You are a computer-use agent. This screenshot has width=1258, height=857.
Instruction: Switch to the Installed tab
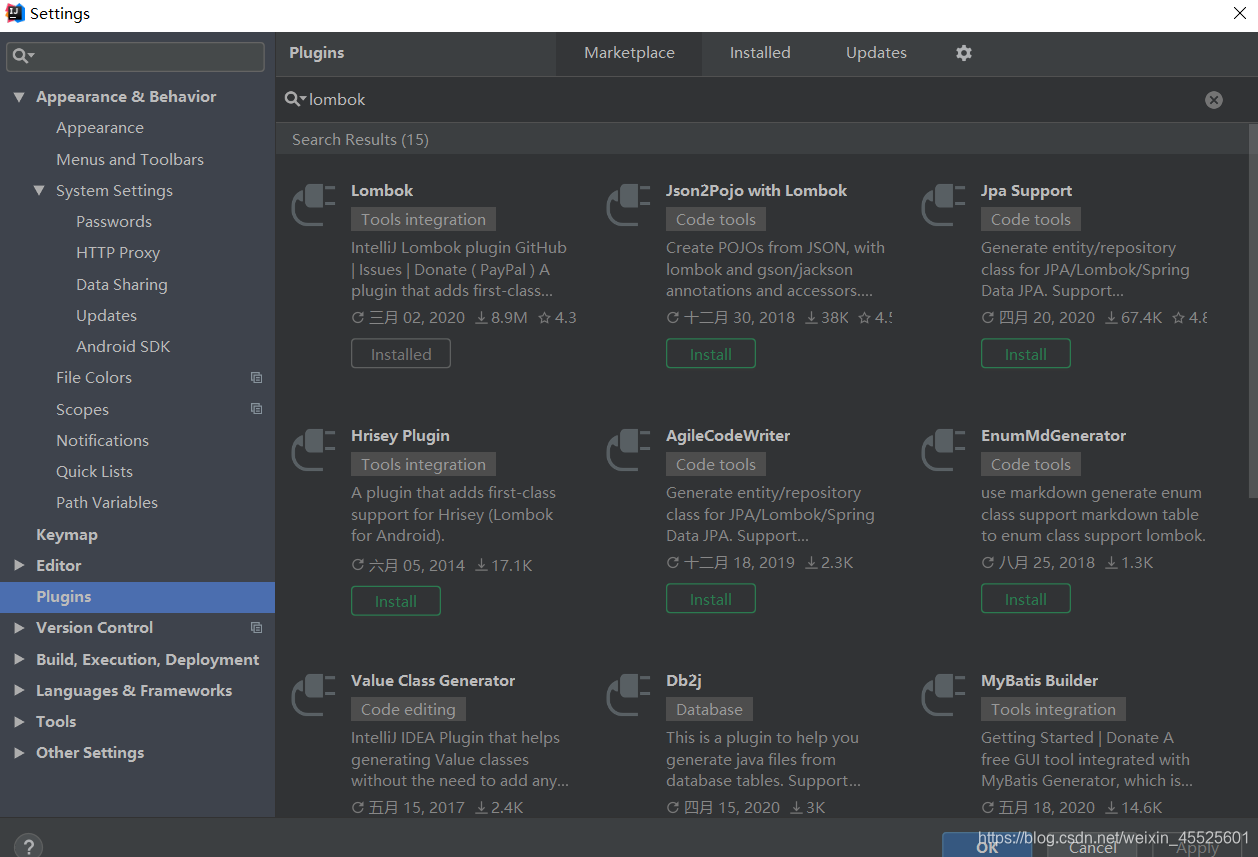pyautogui.click(x=760, y=52)
